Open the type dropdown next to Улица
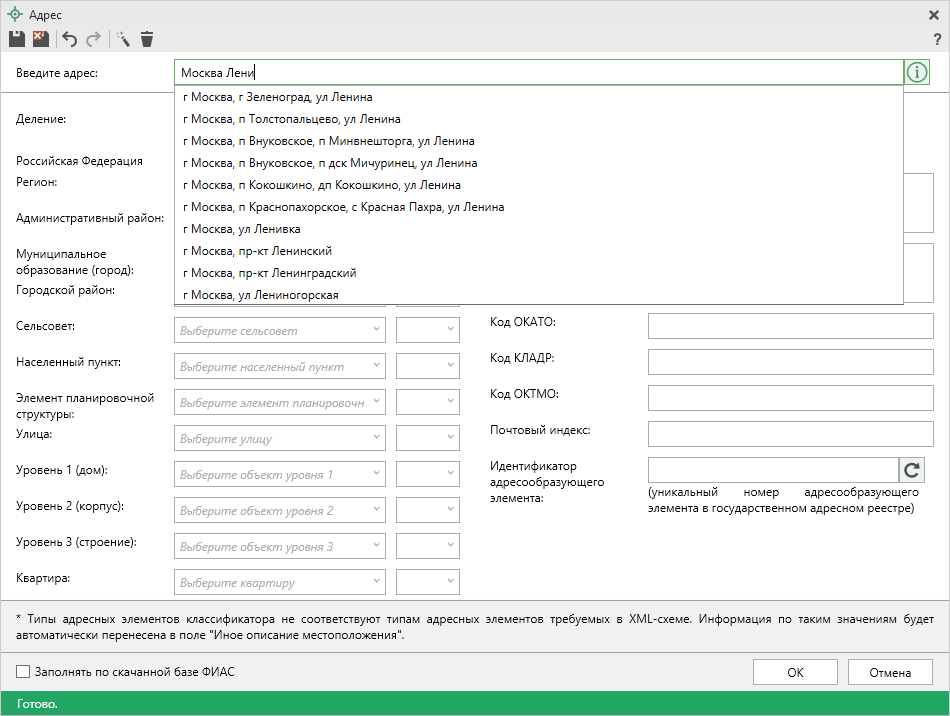Screen dimensions: 950x716 click(x=428, y=438)
